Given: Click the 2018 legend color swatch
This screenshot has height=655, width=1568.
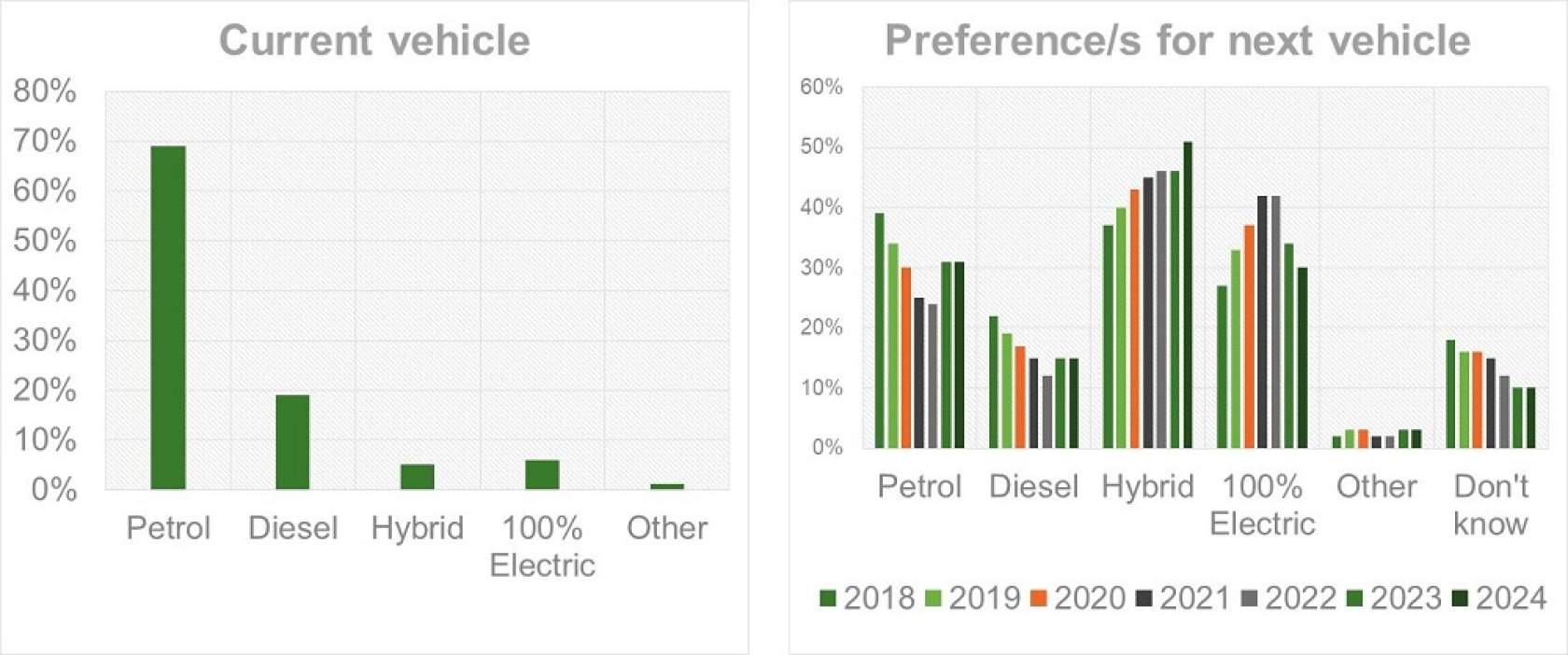Looking at the screenshot, I should coord(828,598).
